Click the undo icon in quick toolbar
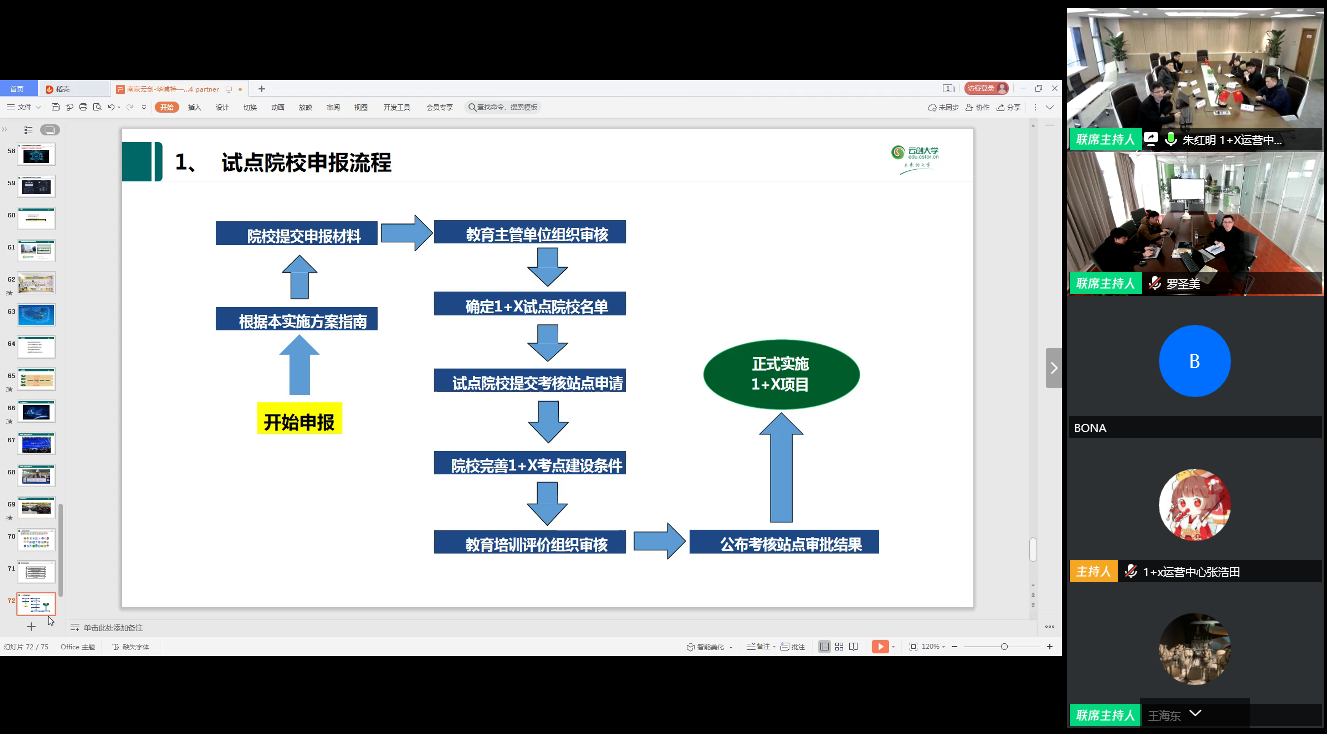1327x734 pixels. 111,107
